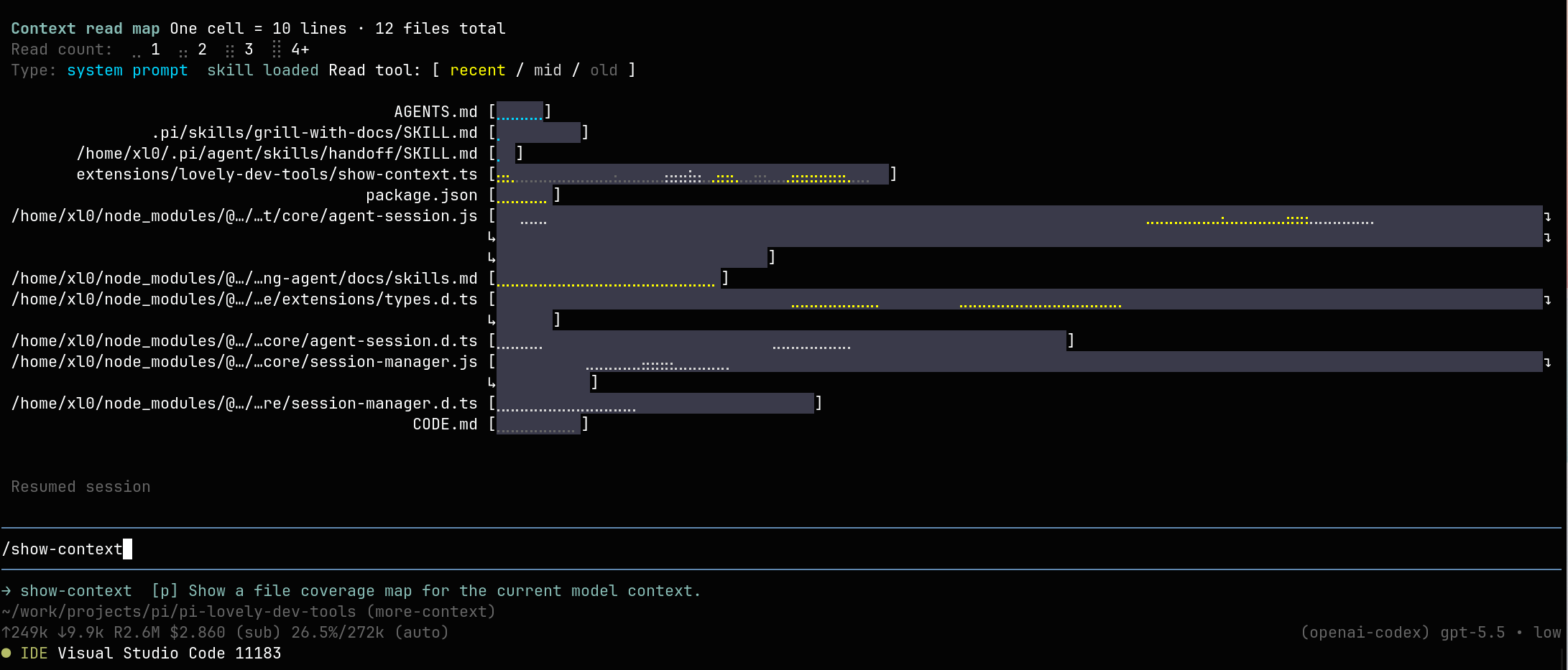Click the agent-session.d.ts coverage bar
Viewport: 1568px width, 670px height.
pos(781,341)
